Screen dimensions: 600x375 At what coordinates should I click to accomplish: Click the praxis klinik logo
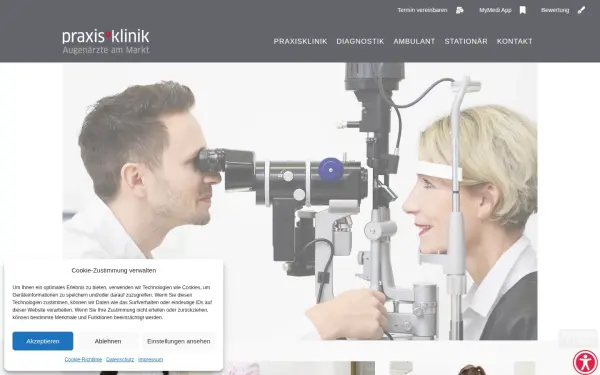pyautogui.click(x=106, y=42)
